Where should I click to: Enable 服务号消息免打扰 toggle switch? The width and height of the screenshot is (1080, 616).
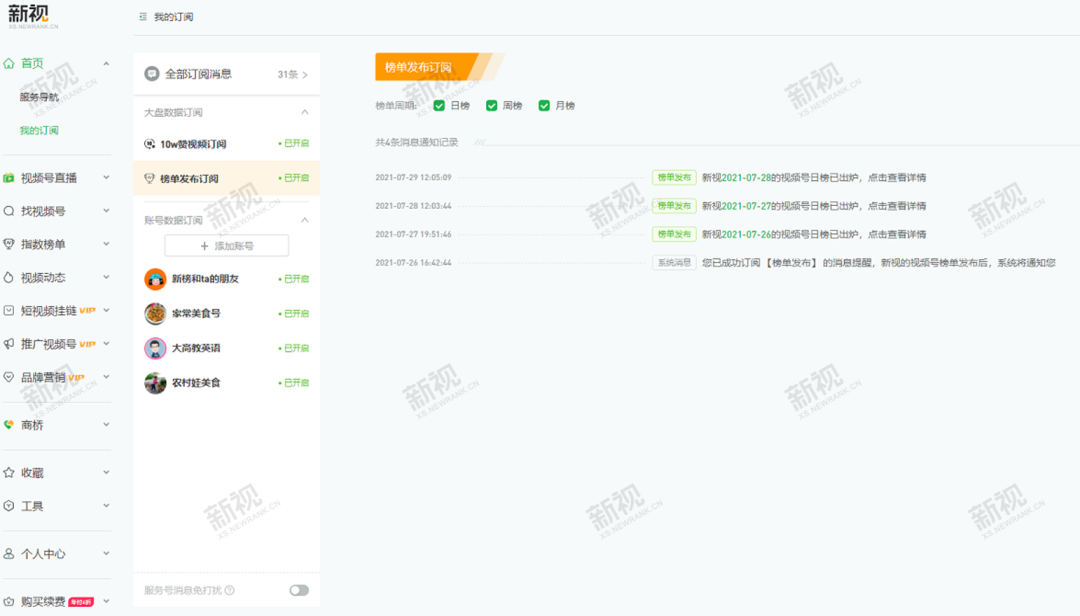pyautogui.click(x=298, y=590)
